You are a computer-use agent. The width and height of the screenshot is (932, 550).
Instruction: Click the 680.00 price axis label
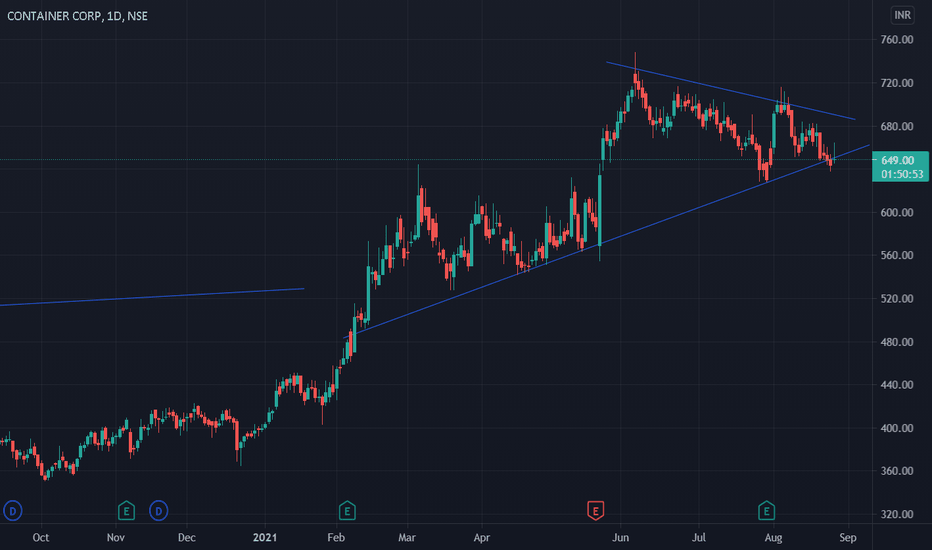897,127
